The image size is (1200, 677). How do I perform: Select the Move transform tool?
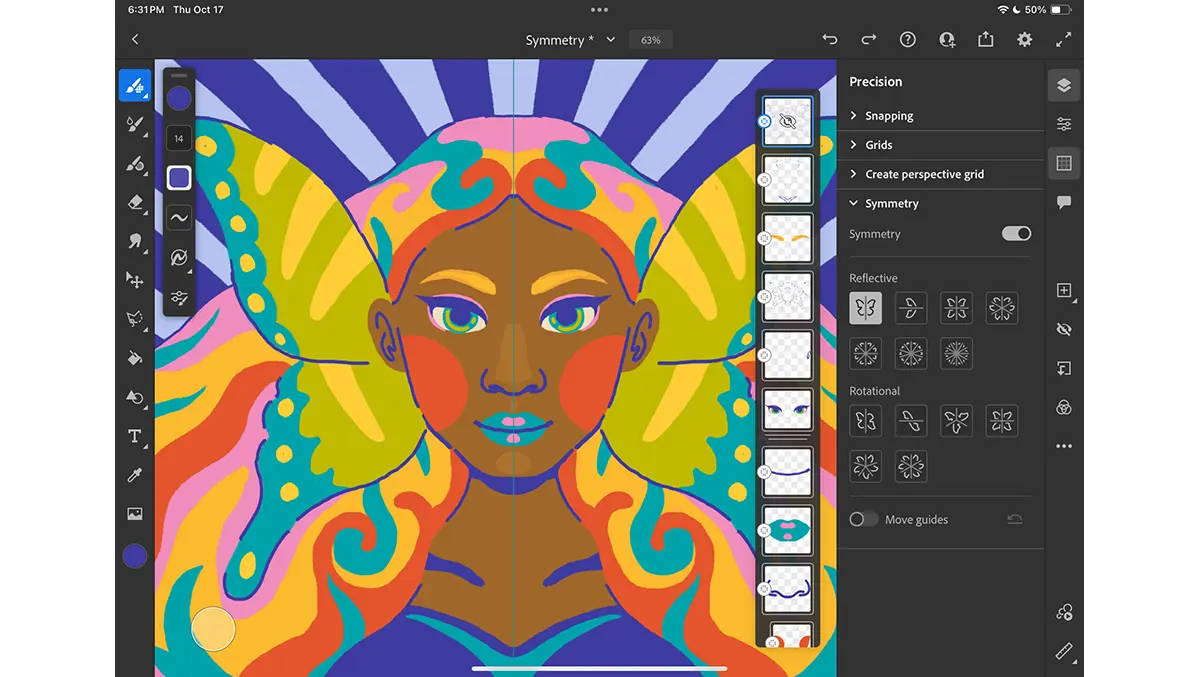tap(135, 280)
